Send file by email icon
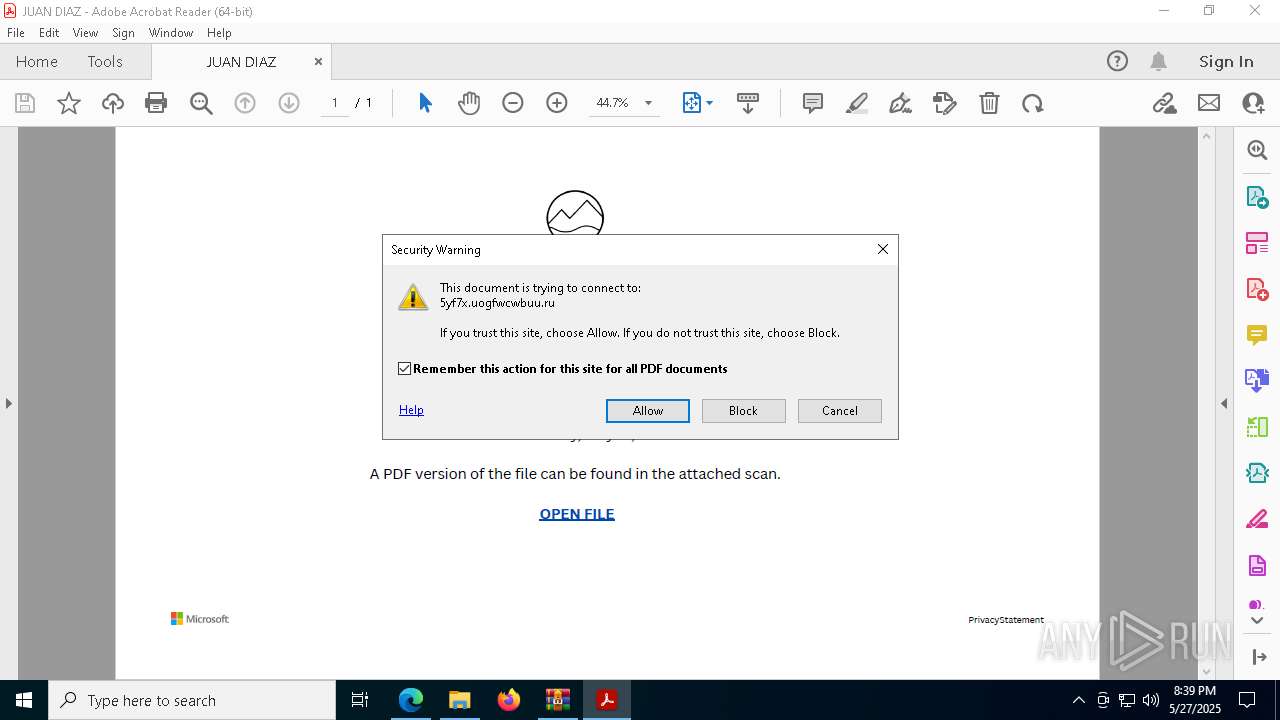This screenshot has width=1280, height=720. [x=1209, y=103]
